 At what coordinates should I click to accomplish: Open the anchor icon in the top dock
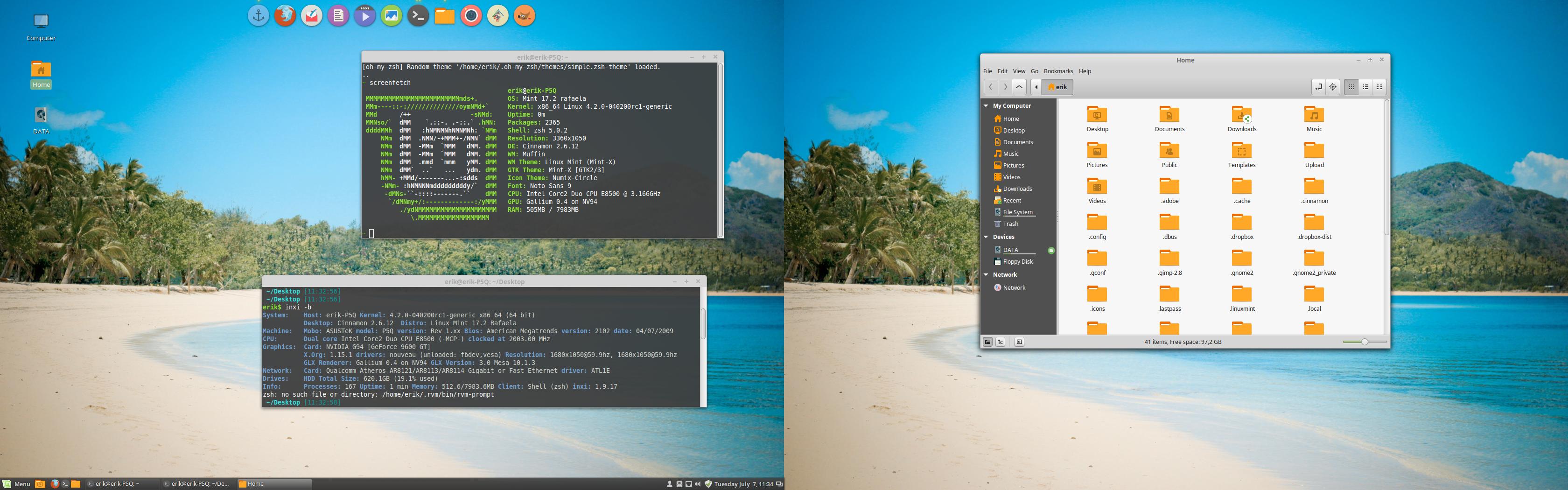[259, 16]
